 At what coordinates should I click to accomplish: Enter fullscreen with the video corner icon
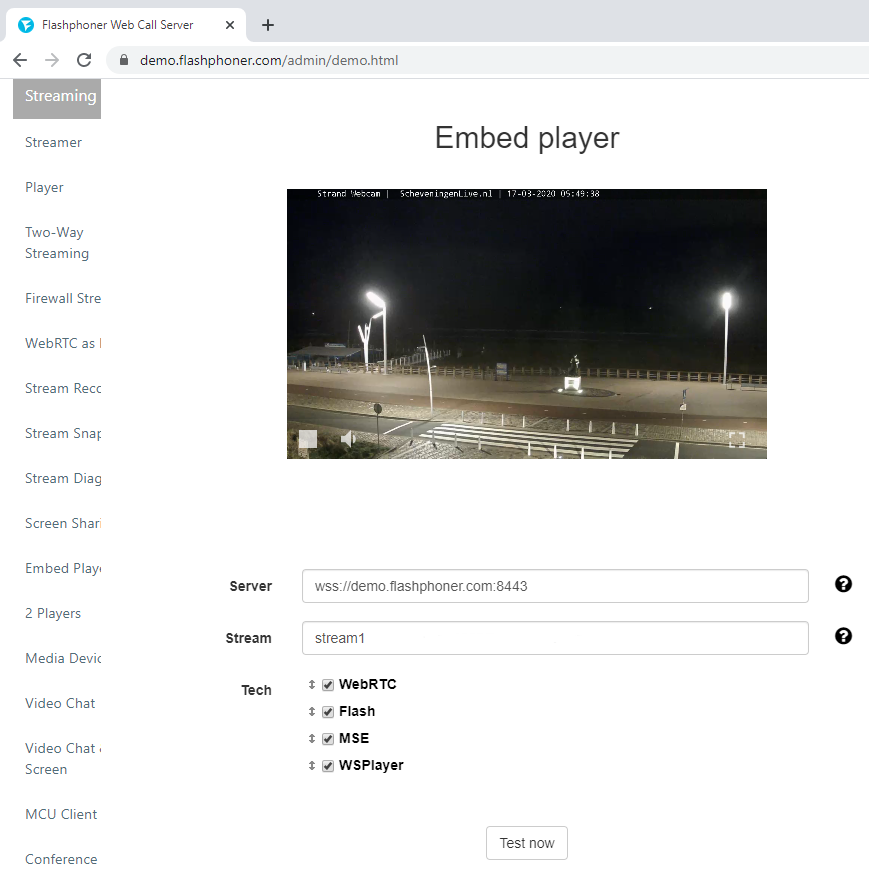click(737, 439)
